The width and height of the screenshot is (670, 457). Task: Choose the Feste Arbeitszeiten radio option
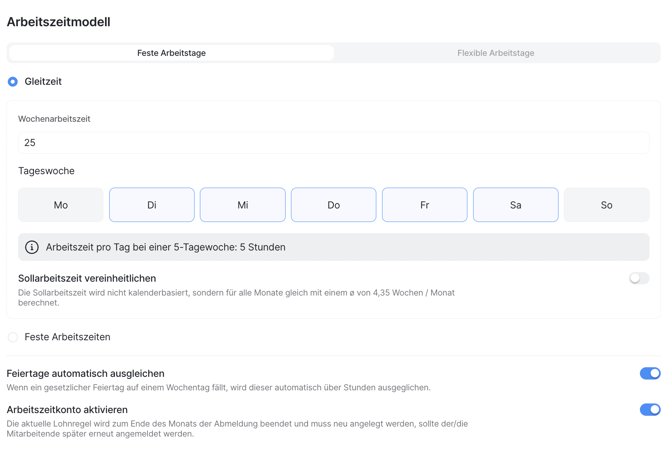point(13,337)
